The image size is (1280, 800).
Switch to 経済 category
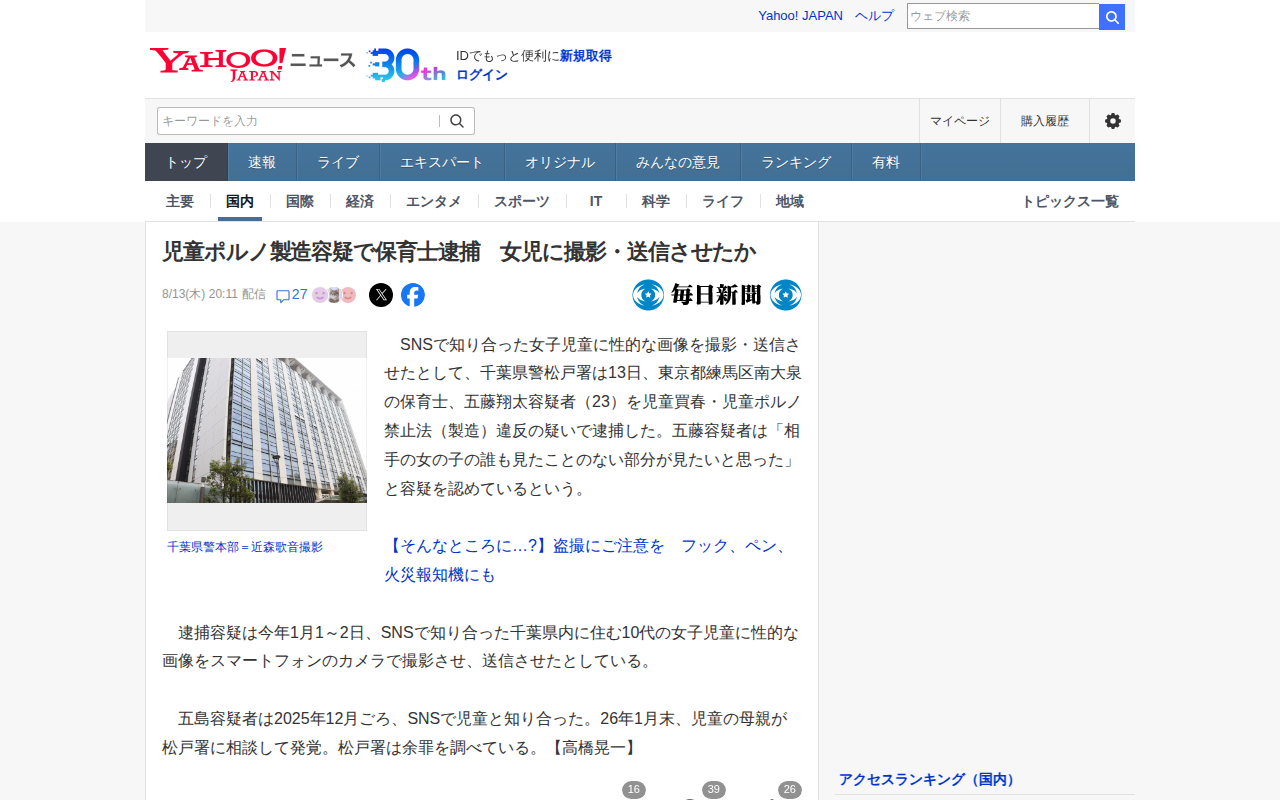pyautogui.click(x=360, y=201)
